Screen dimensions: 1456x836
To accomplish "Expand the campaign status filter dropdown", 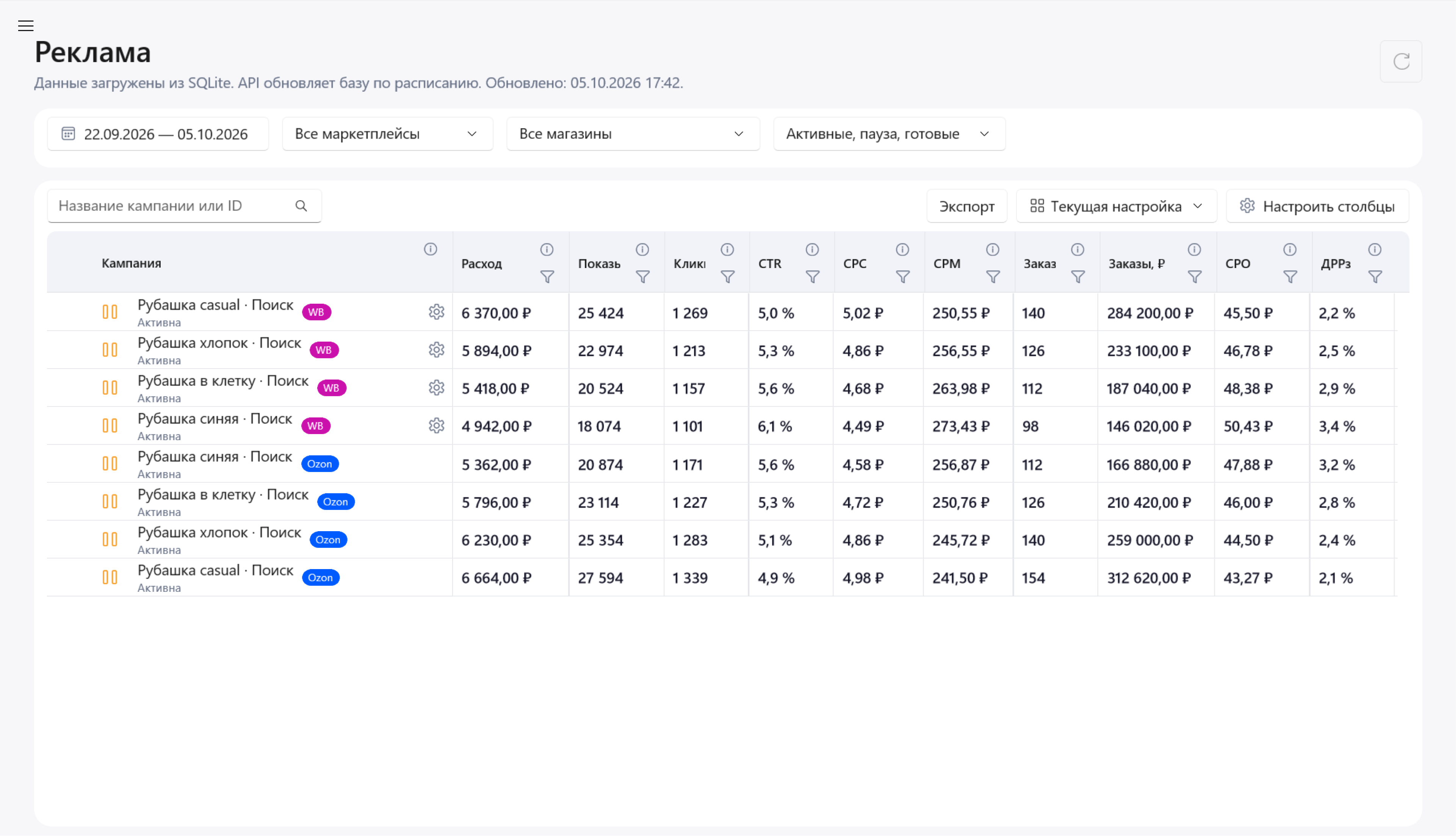I will click(x=889, y=134).
